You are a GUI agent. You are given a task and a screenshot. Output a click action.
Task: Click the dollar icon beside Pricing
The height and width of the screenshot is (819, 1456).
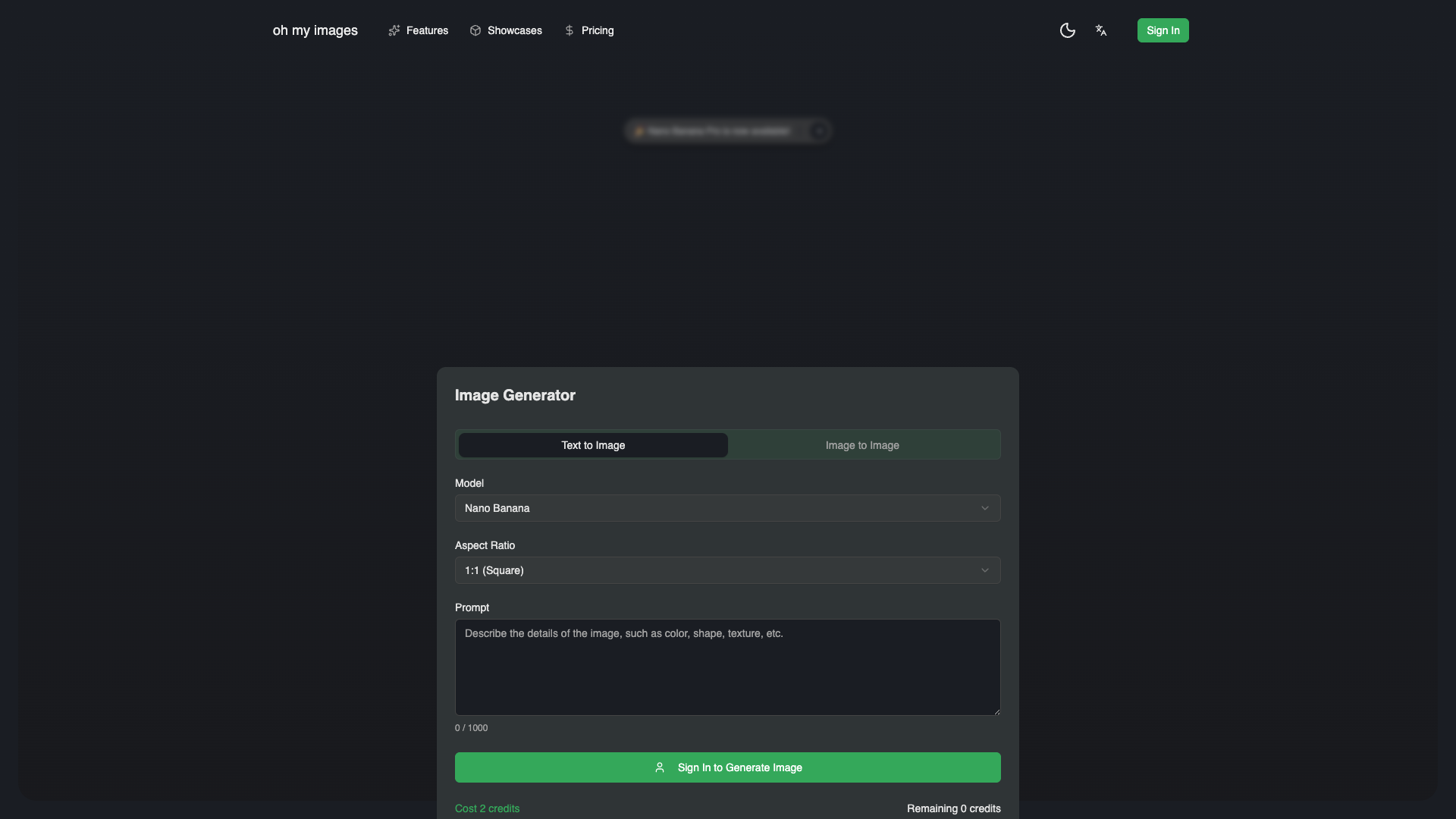click(x=570, y=30)
